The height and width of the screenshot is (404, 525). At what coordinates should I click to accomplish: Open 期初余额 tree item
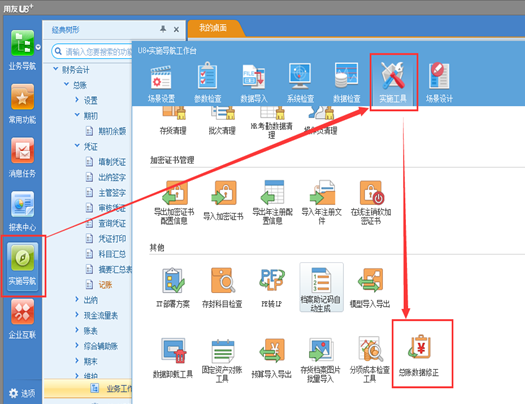[106, 131]
